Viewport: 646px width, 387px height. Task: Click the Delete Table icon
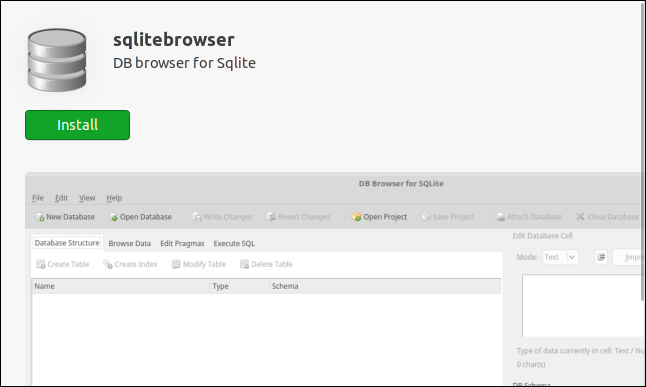(244, 264)
